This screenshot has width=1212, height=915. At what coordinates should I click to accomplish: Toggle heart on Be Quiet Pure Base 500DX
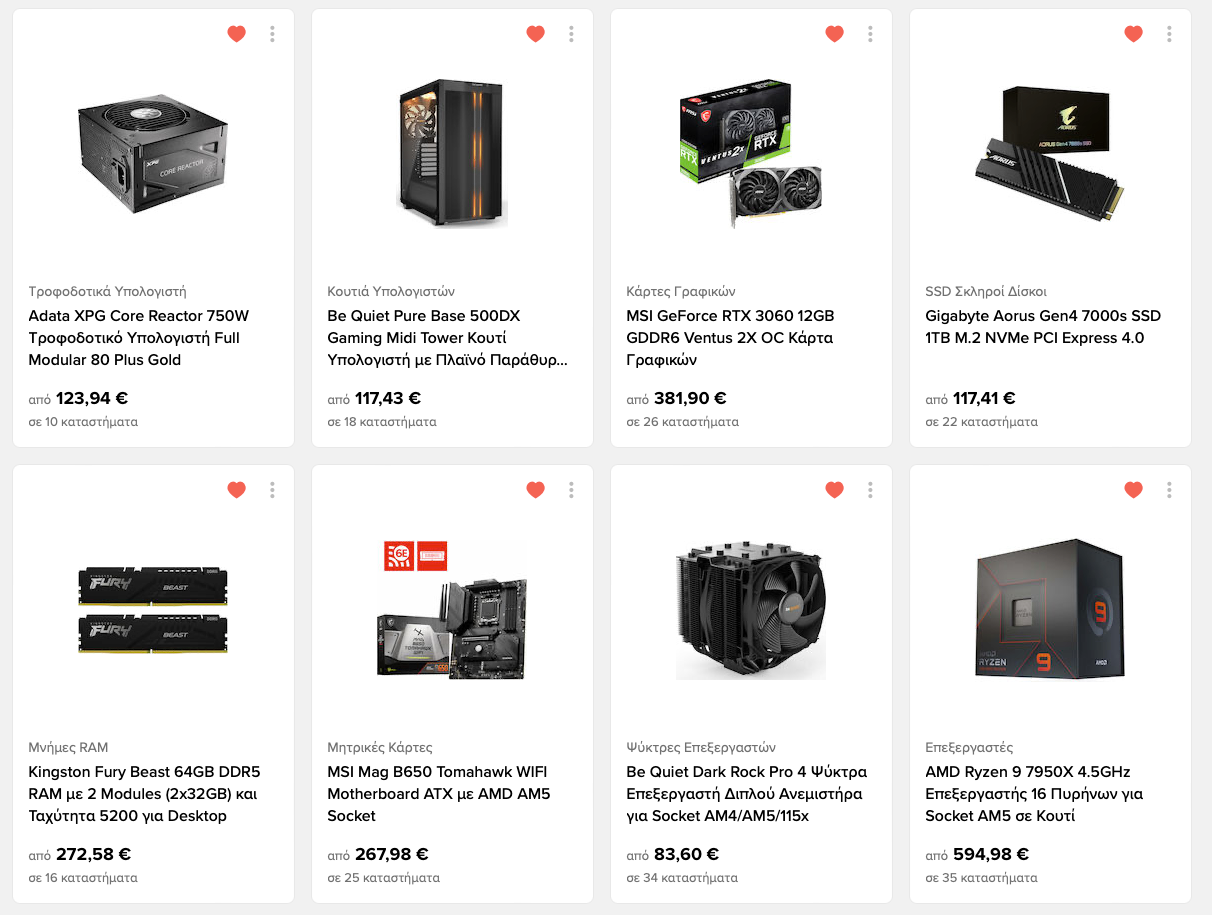click(x=535, y=34)
